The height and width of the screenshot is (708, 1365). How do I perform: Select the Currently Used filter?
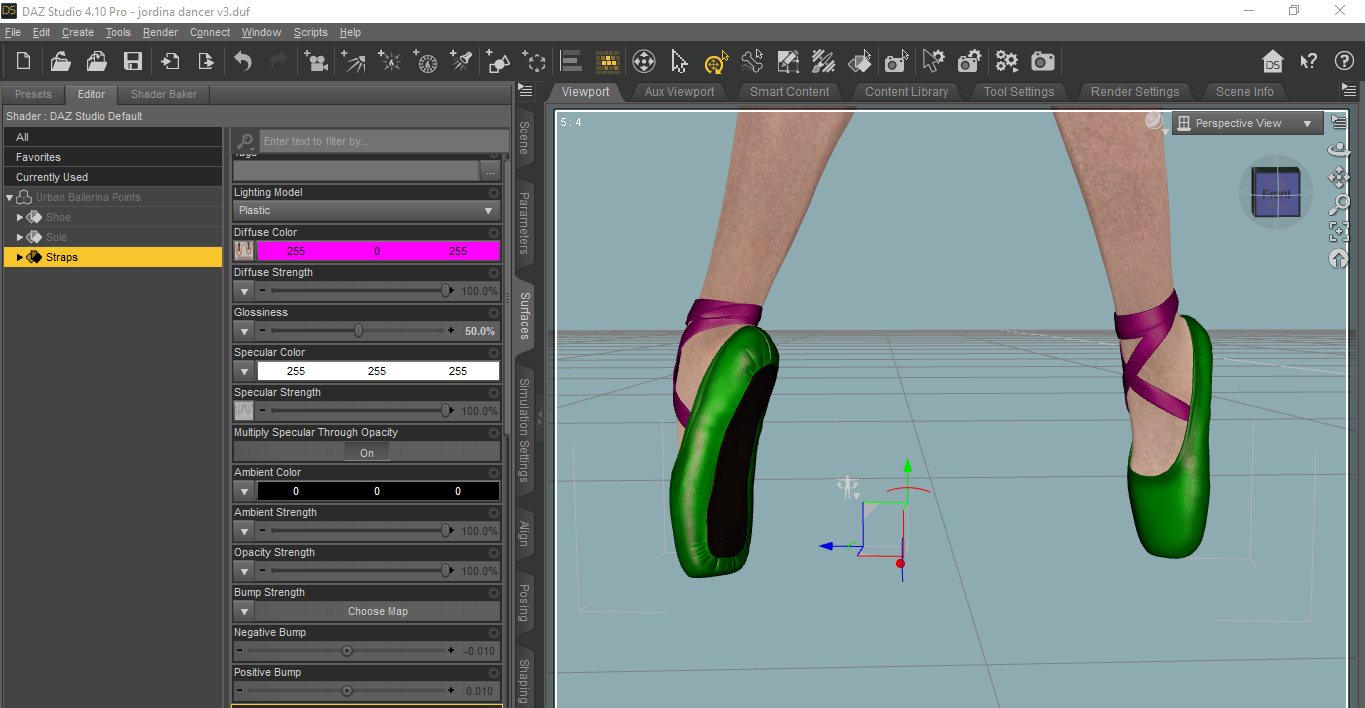(x=112, y=177)
